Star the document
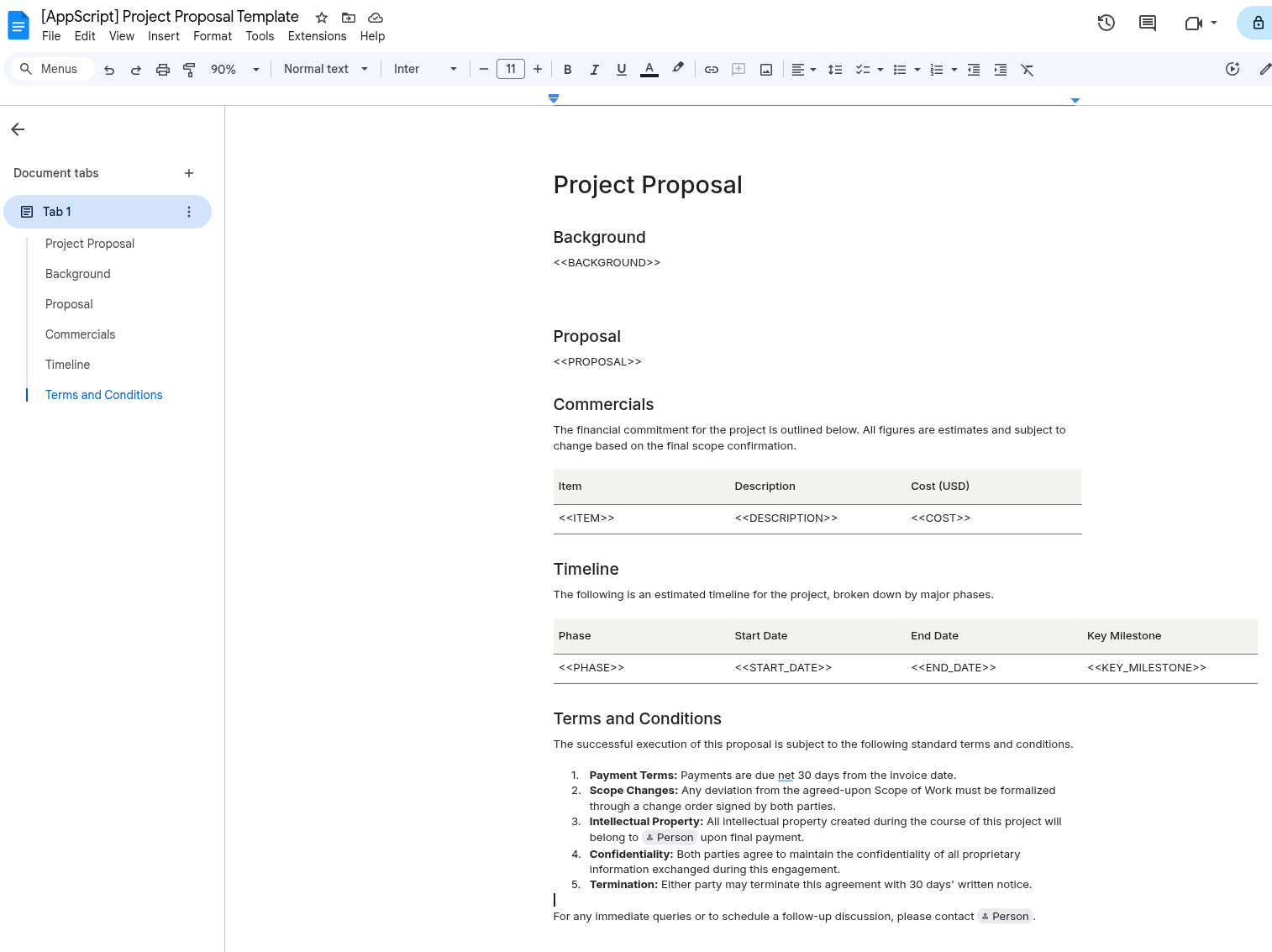This screenshot has width=1272, height=952. pos(322,18)
